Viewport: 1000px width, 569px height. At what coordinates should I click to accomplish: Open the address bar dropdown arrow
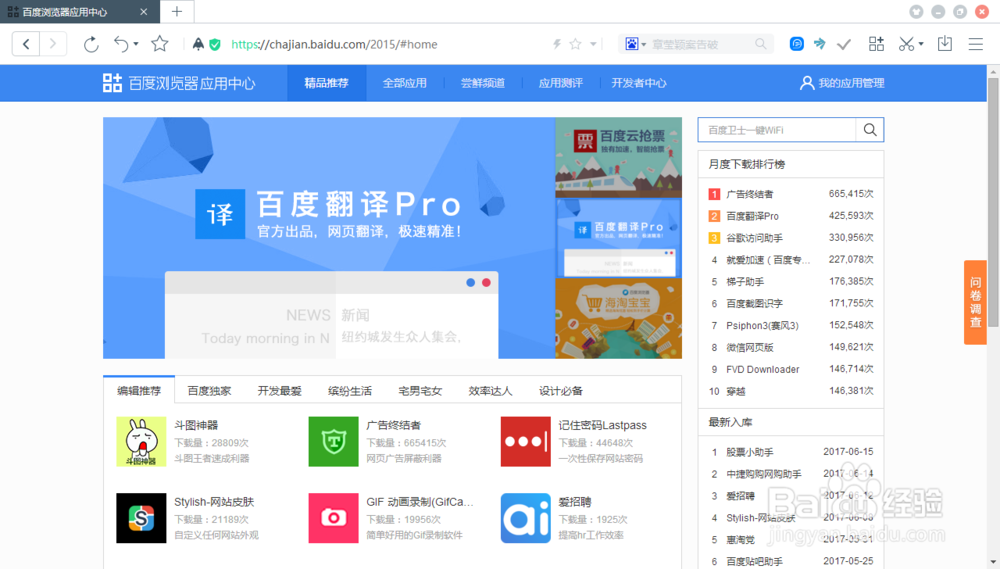593,44
